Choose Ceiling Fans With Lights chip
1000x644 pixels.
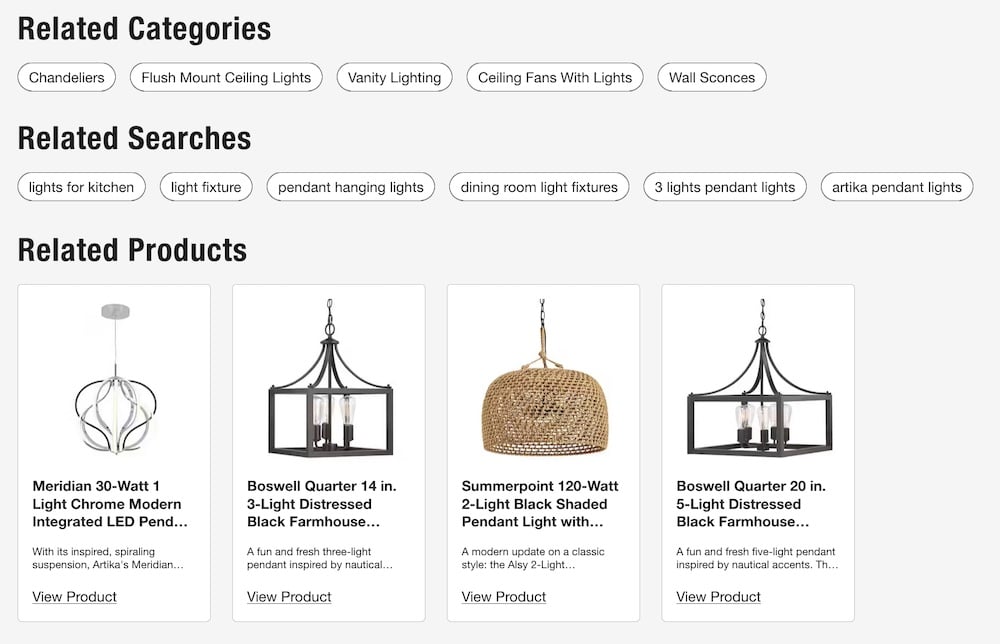[555, 77]
